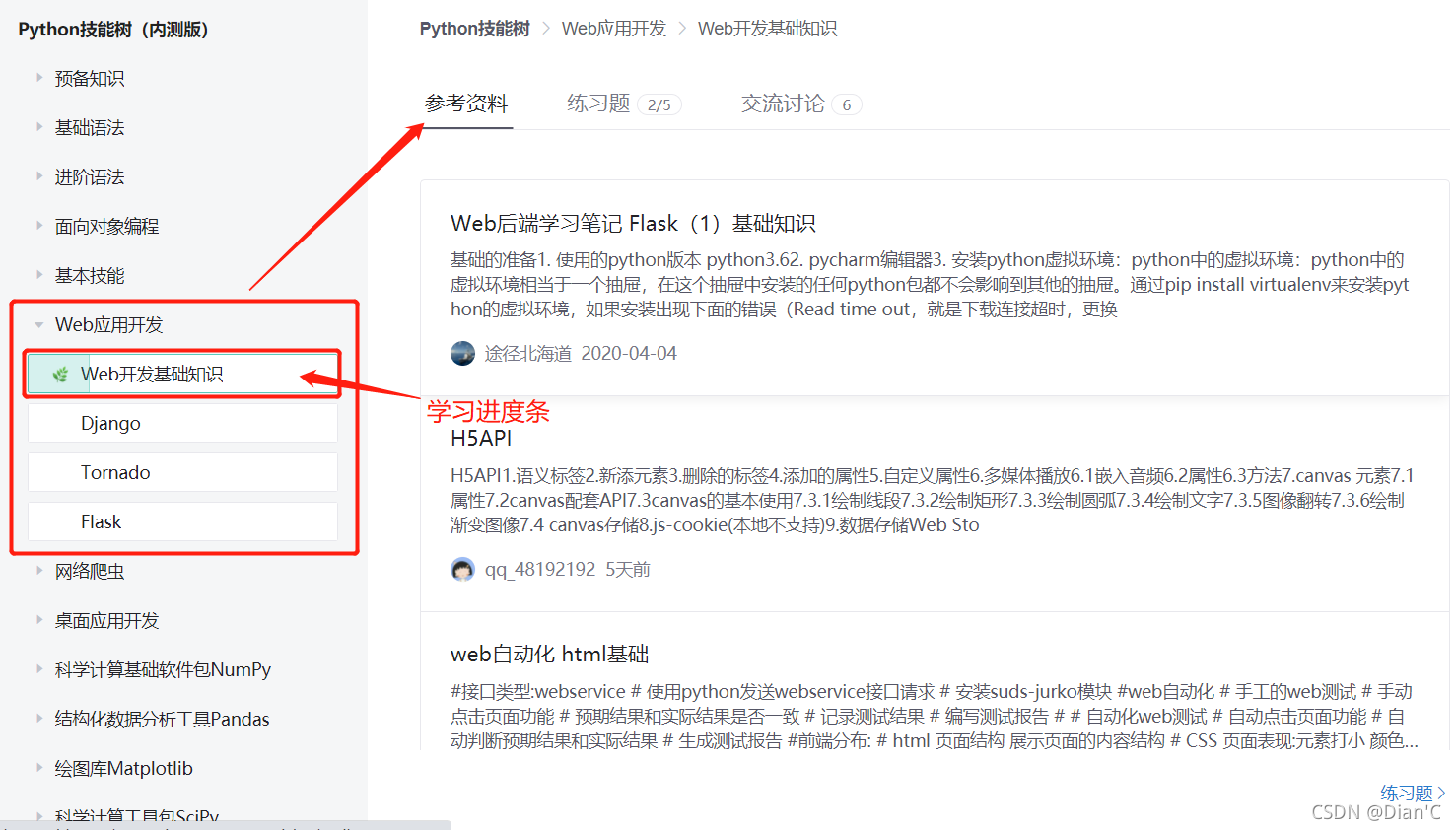Switch to the 练习题 tab

click(x=598, y=104)
